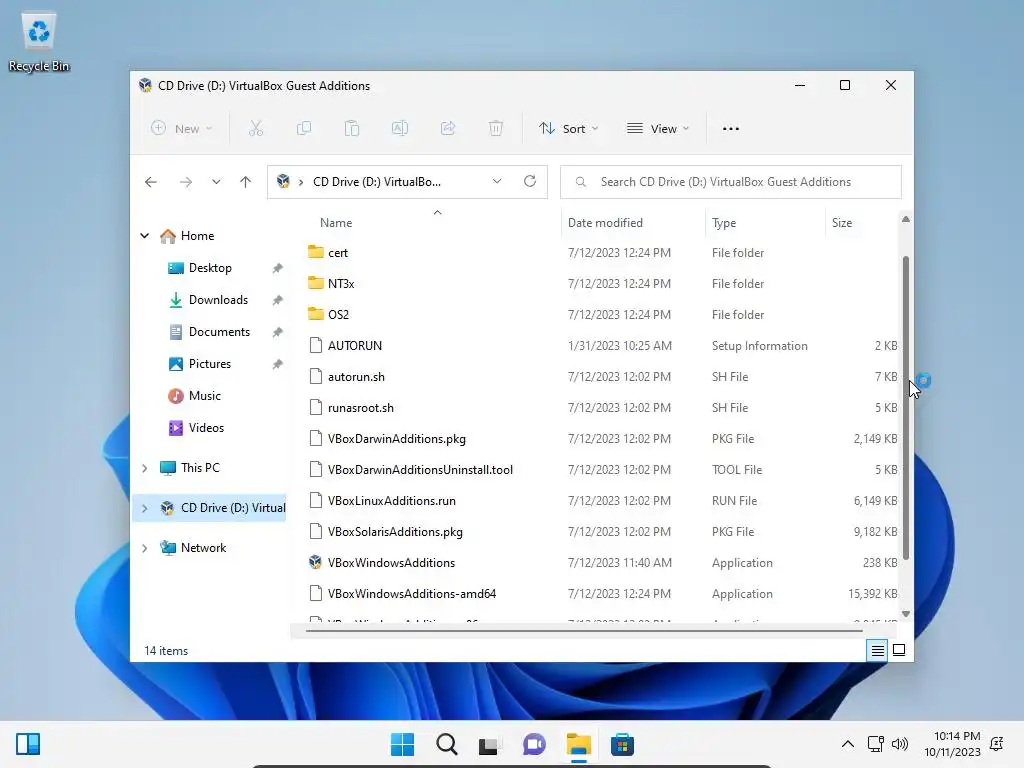Screen dimensions: 1024x768
Task: Open Widgets panel from taskbar
Action: coord(28,744)
